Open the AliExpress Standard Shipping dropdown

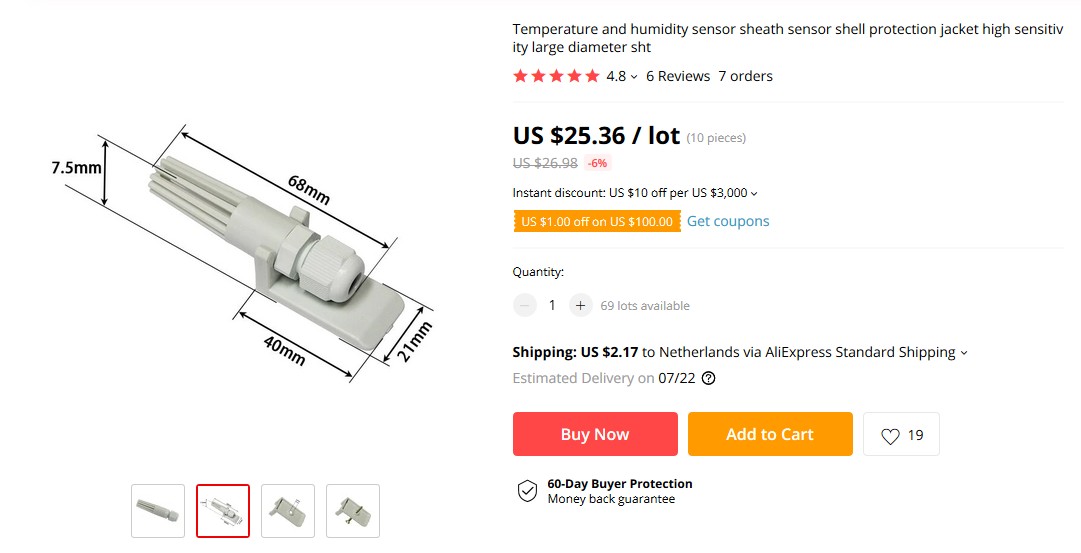(964, 353)
